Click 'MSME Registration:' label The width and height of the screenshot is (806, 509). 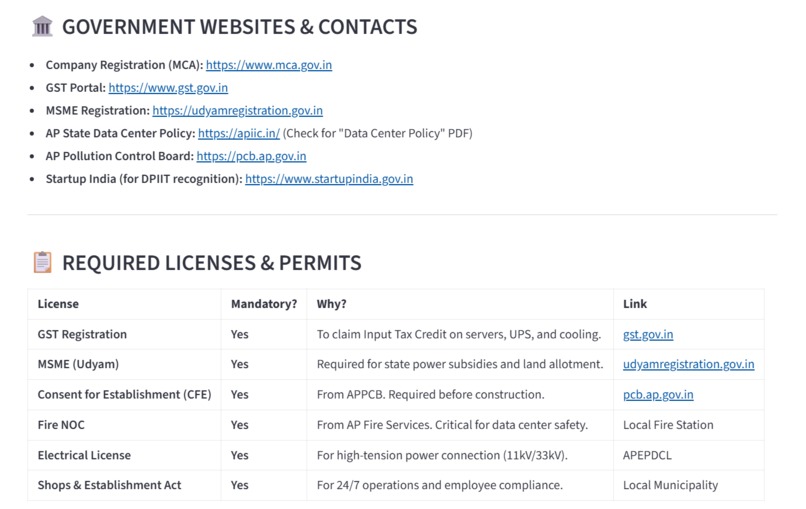pos(98,111)
